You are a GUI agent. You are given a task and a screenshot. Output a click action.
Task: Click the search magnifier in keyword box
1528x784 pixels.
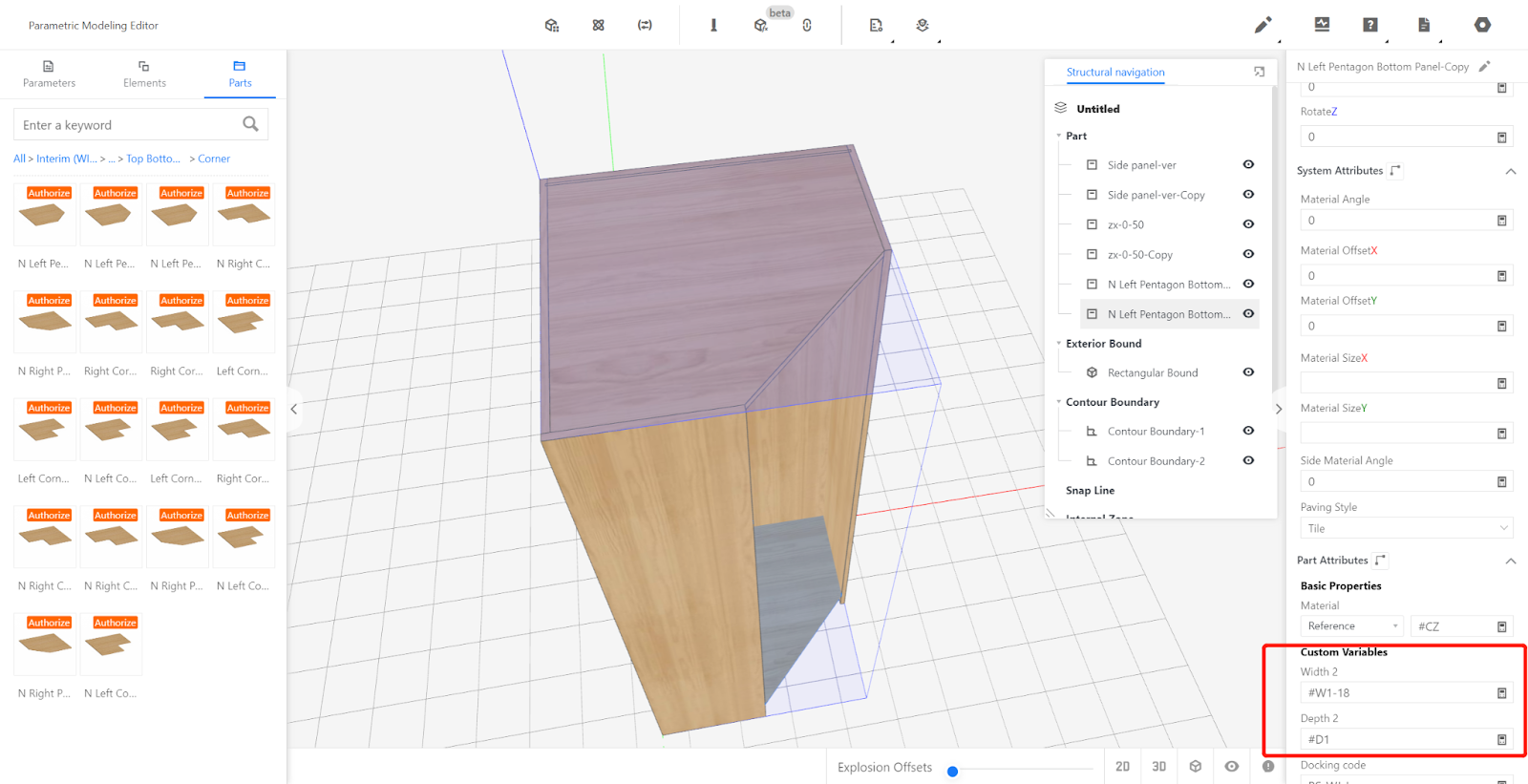point(250,124)
